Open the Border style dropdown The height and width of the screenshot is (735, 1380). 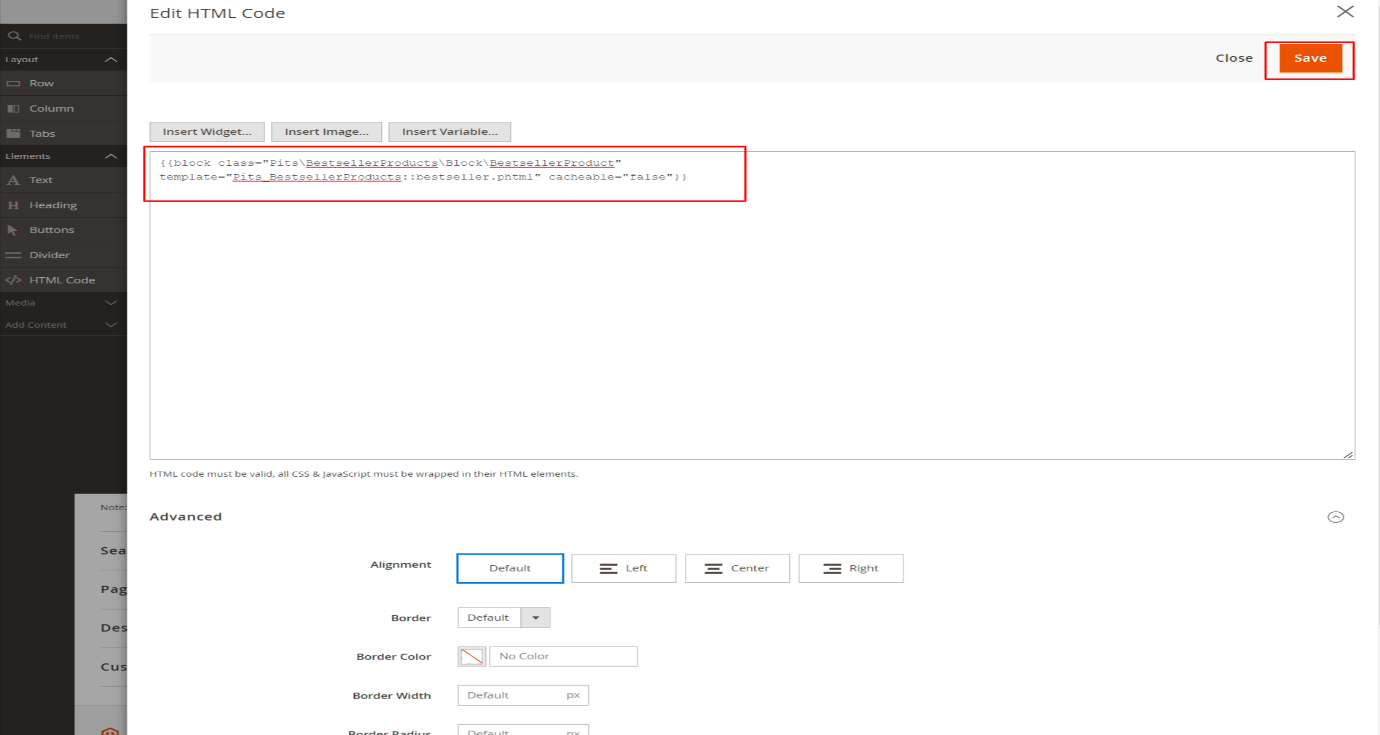tap(504, 618)
